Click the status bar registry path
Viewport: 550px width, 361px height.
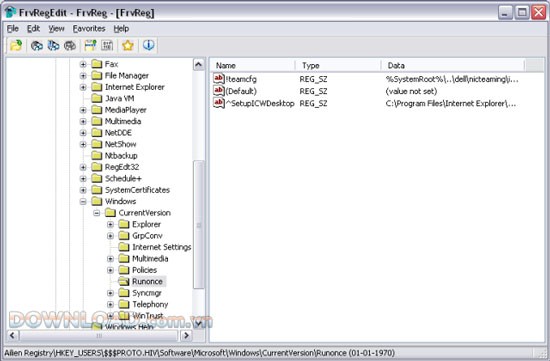pos(200,353)
